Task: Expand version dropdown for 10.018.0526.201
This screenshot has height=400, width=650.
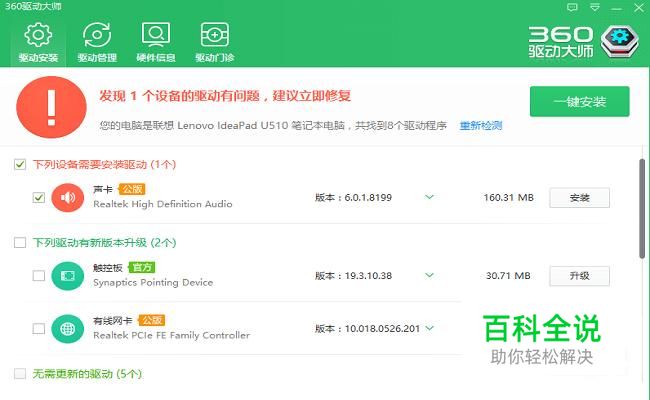Action: coord(429,328)
